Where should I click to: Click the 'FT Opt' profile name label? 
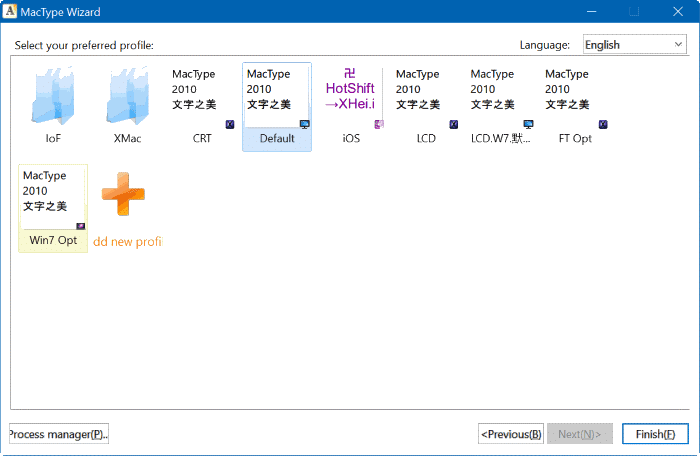point(575,138)
